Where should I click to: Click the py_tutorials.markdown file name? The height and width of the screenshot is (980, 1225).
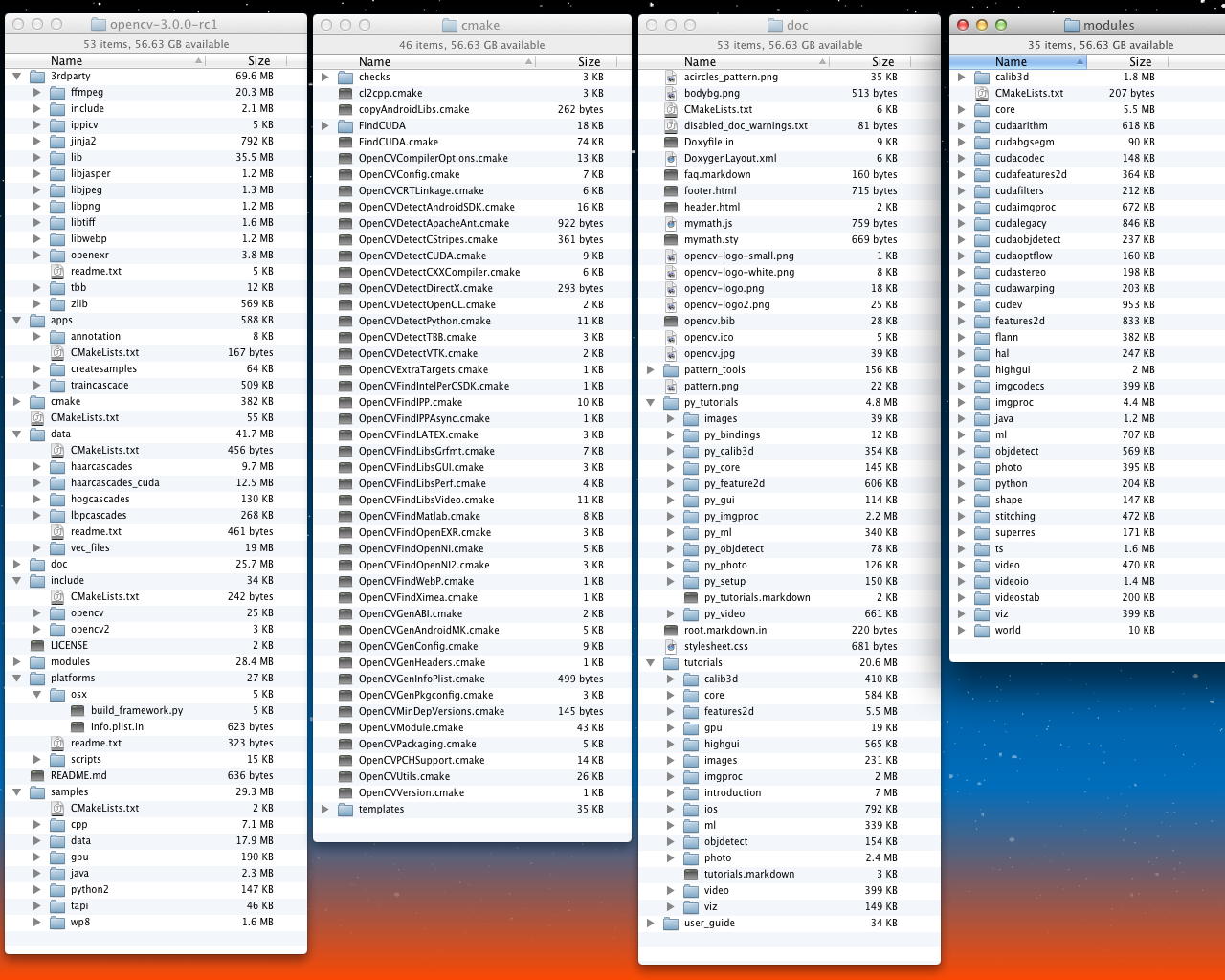point(757,598)
